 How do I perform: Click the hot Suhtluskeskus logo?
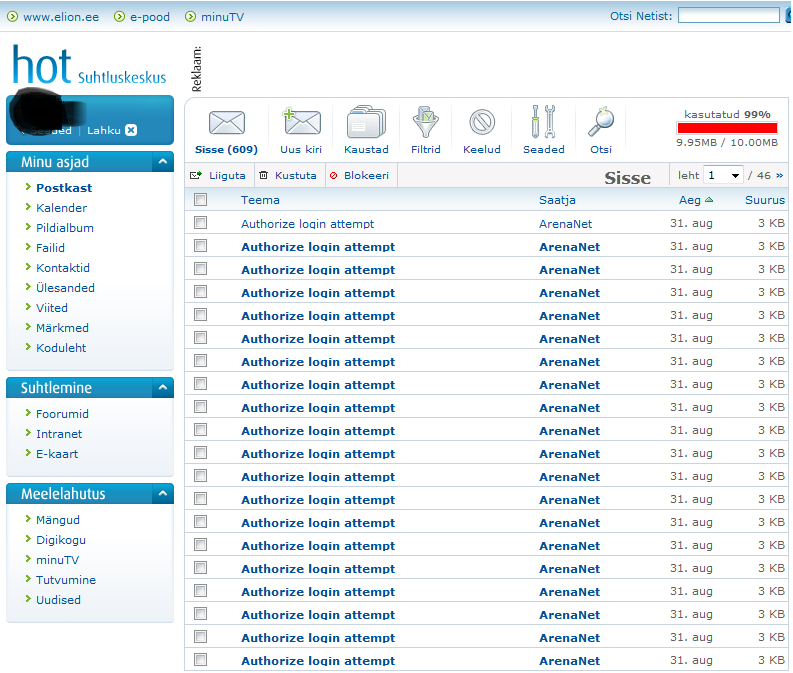89,65
